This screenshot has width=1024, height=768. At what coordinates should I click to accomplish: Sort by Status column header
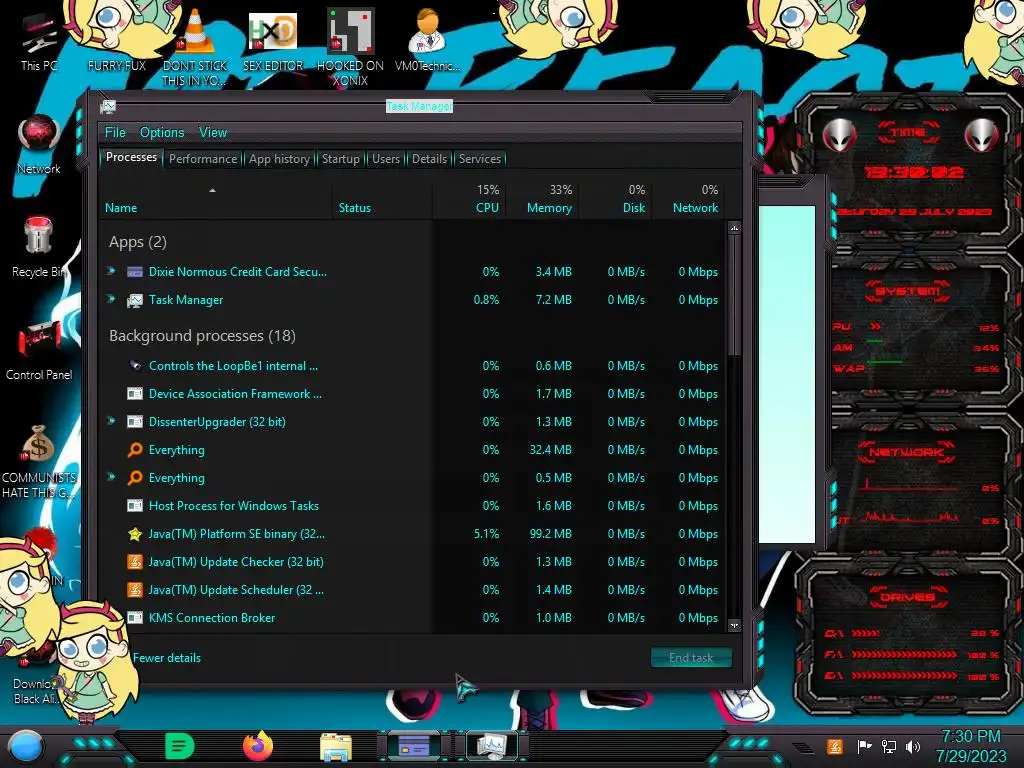(x=382, y=199)
